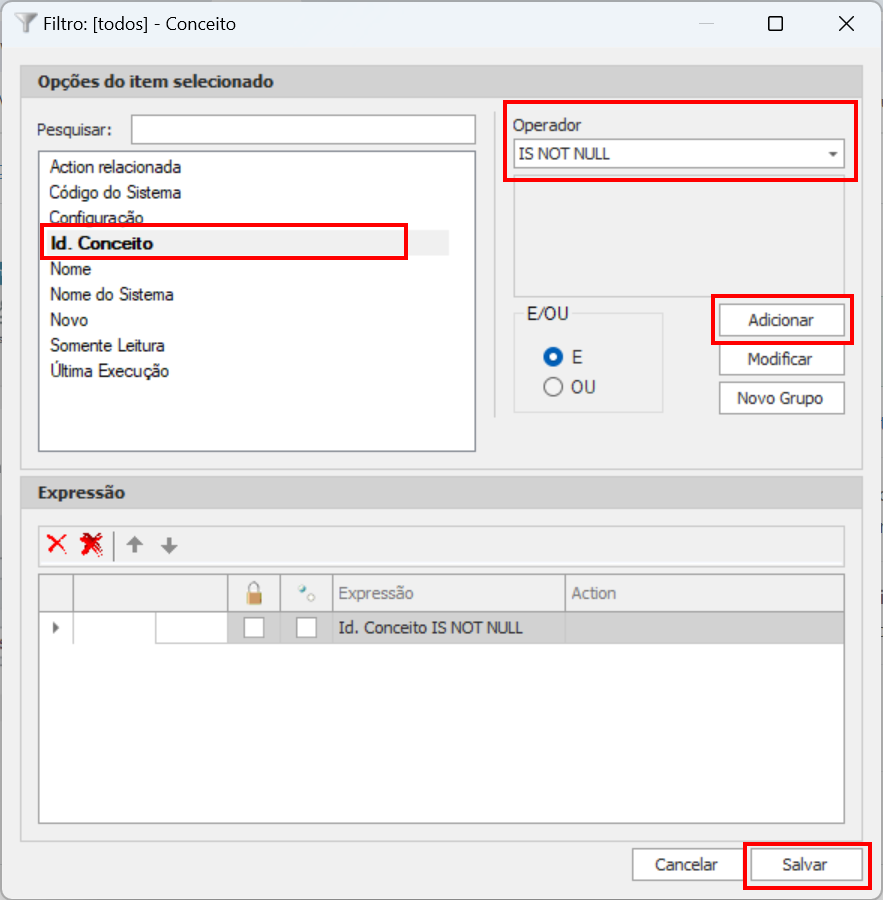Maximize the Filtro window
This screenshot has width=883, height=900.
[x=776, y=24]
